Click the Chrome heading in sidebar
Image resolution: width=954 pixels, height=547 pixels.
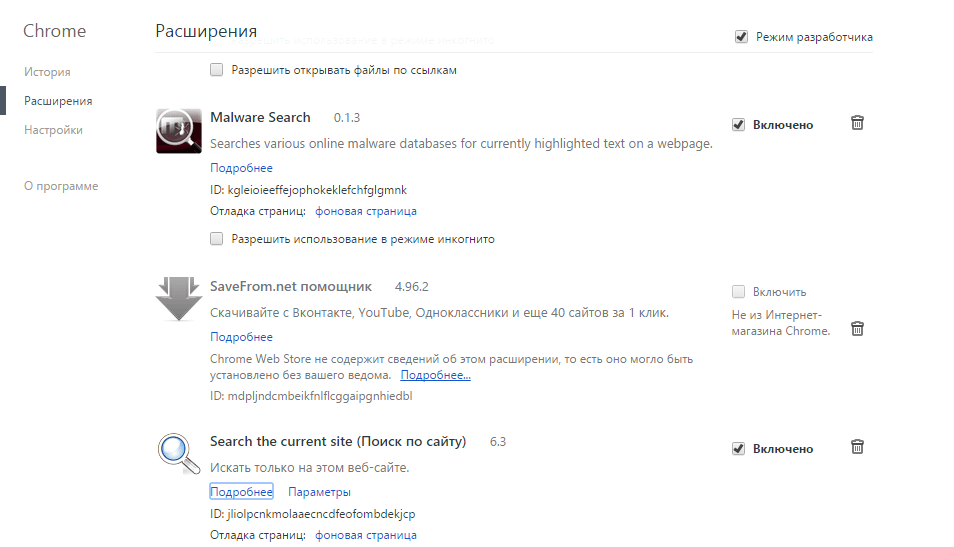pos(55,31)
